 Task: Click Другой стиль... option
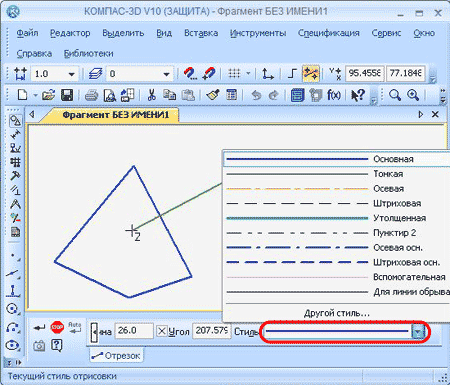tap(336, 313)
